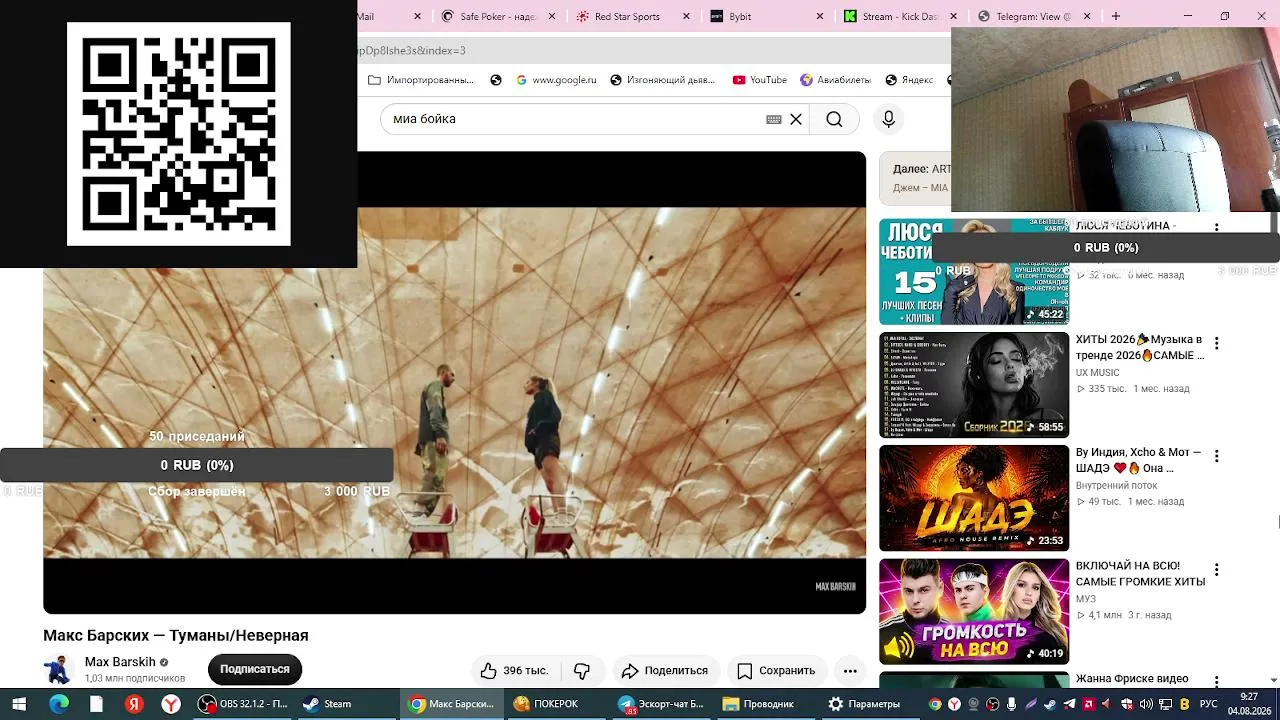Open a new browser tab
1280x720 pixels.
coord(1116,16)
